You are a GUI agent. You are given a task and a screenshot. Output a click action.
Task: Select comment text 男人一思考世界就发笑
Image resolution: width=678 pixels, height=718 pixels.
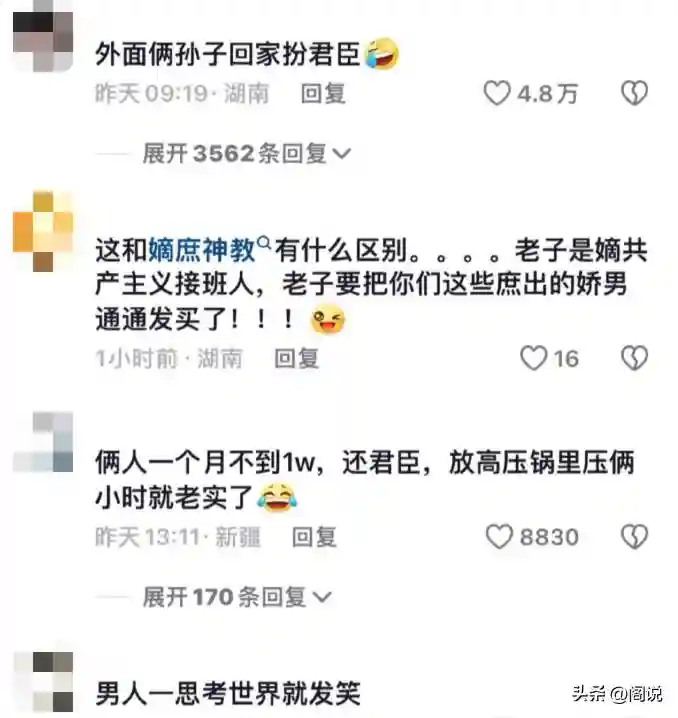click(x=228, y=693)
